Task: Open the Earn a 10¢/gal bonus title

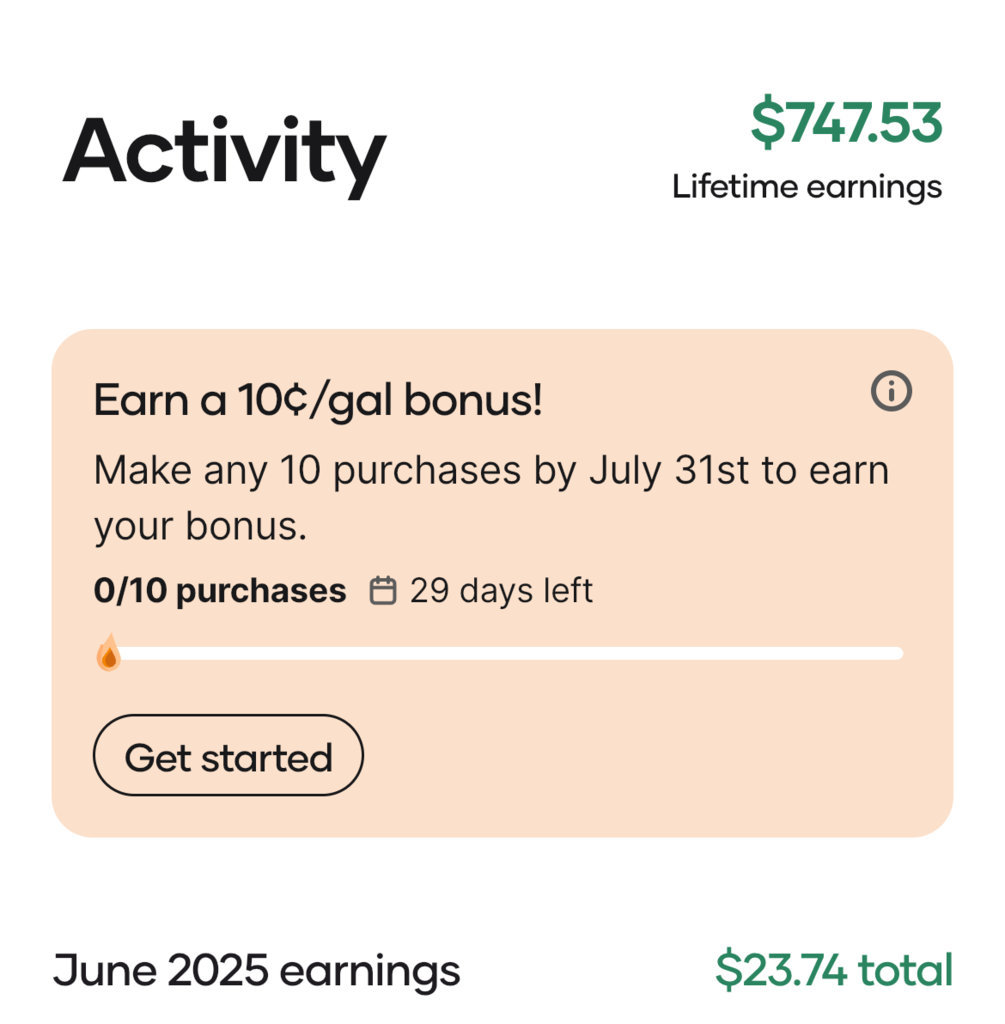Action: coord(318,400)
